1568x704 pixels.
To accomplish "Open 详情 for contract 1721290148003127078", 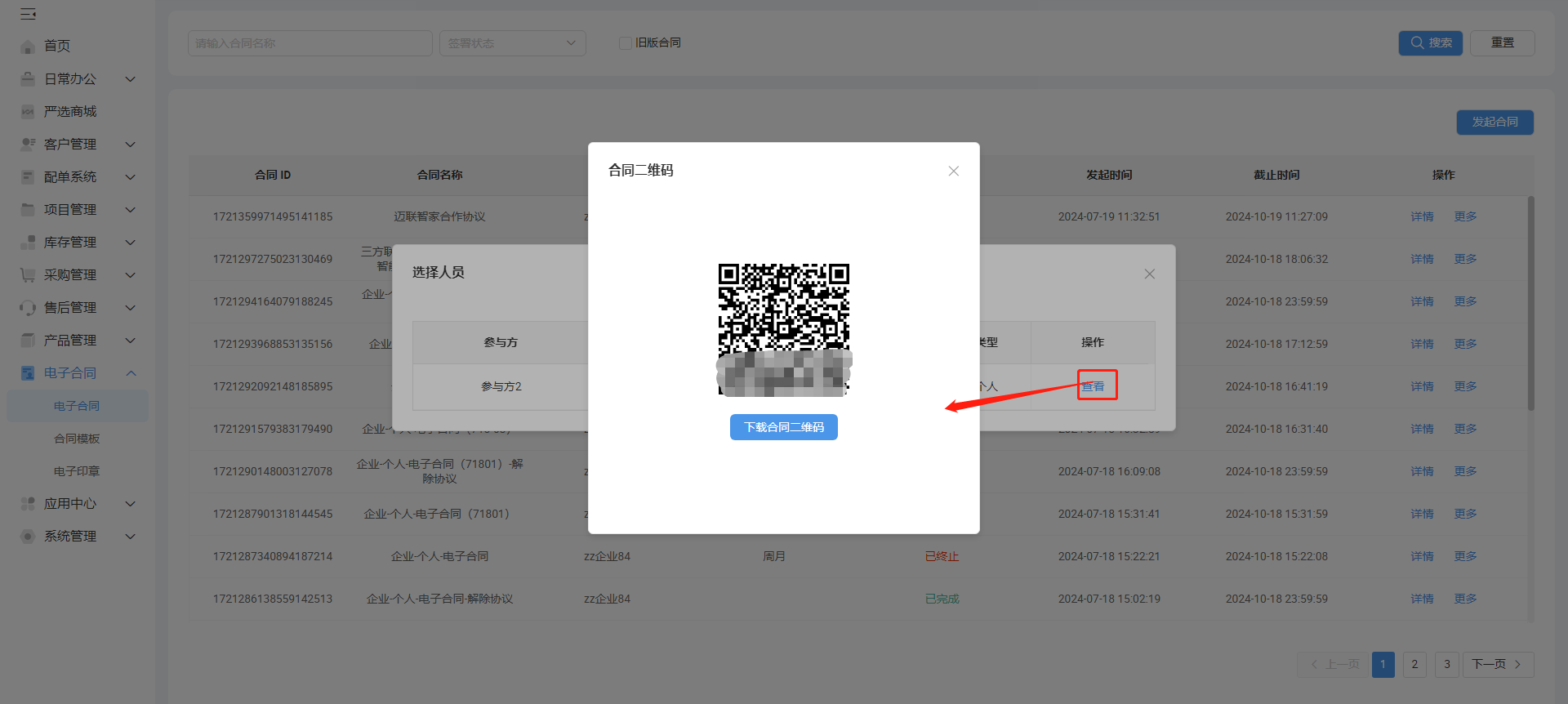I will click(1423, 471).
